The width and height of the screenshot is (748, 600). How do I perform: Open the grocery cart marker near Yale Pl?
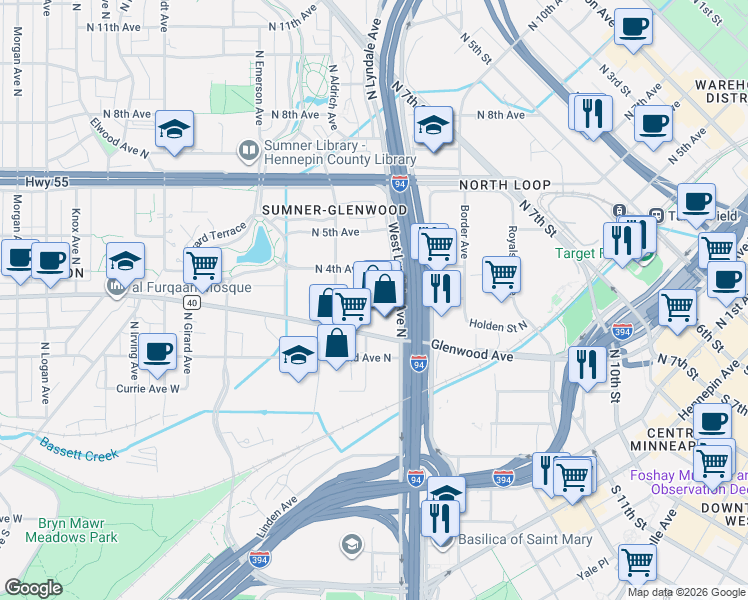click(x=637, y=563)
